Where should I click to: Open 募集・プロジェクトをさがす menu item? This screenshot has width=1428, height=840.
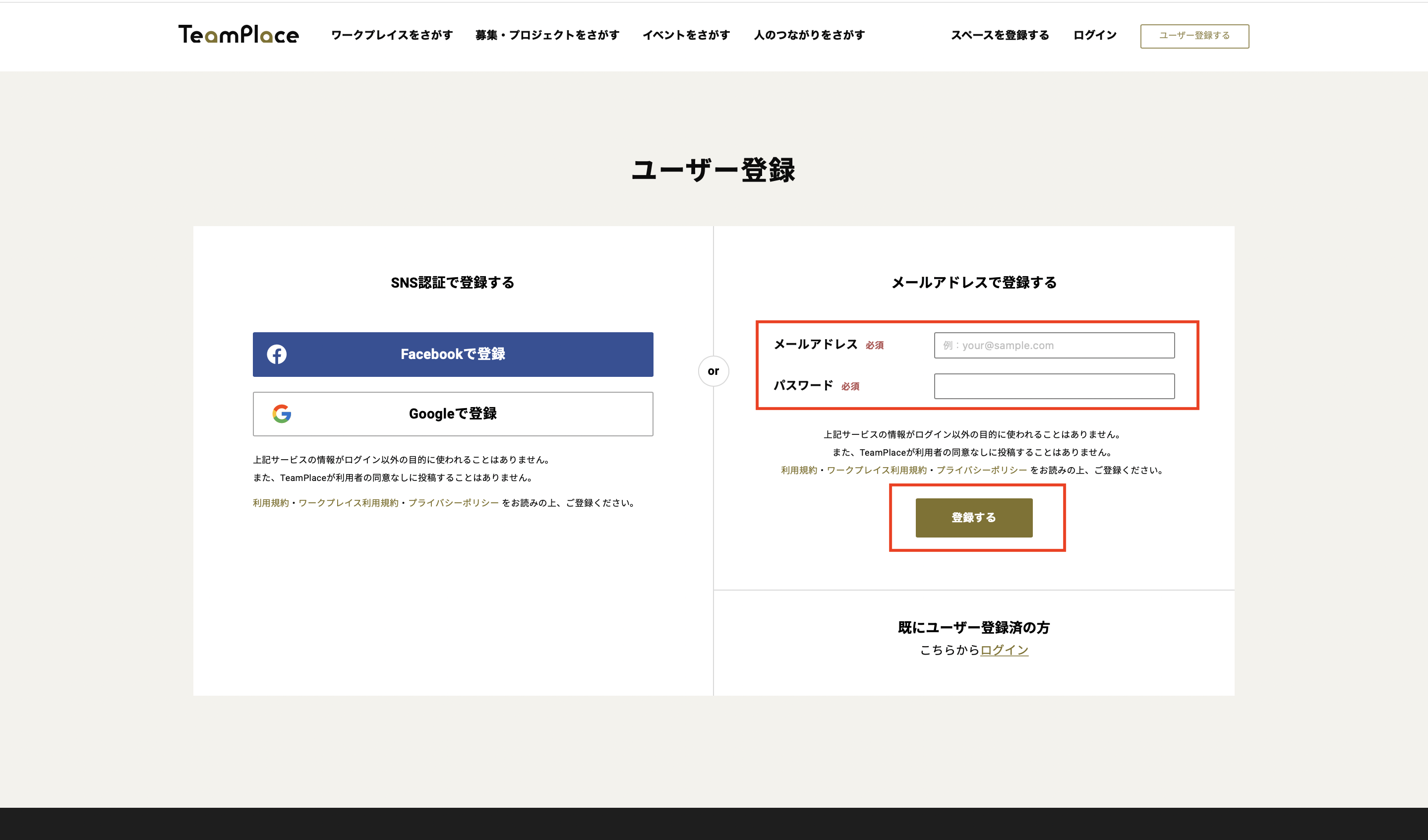tap(547, 35)
